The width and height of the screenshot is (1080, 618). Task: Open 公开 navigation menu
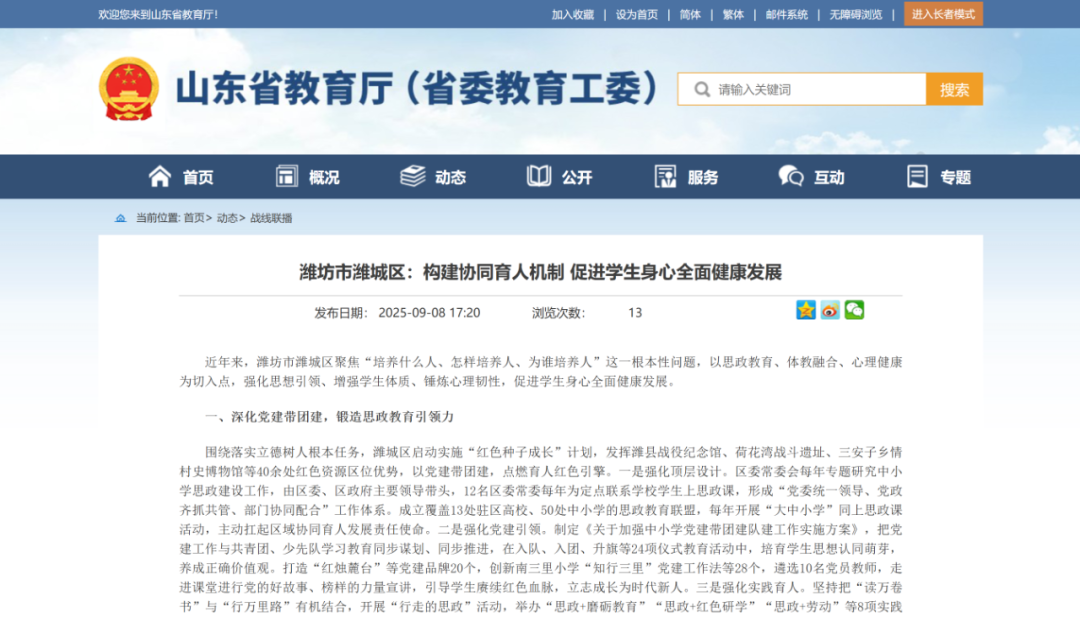point(577,178)
